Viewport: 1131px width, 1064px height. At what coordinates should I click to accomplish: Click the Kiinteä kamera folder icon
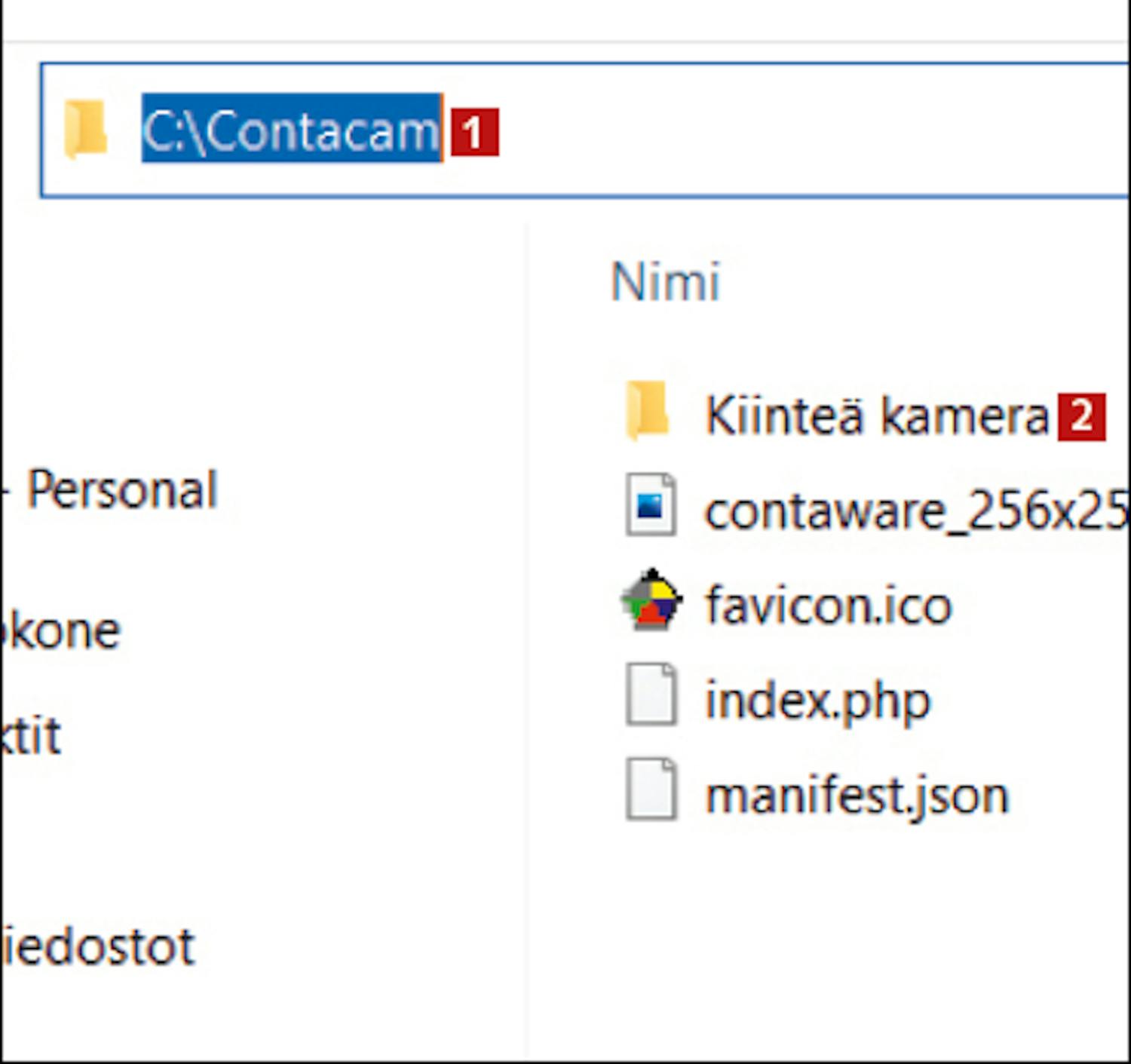647,412
